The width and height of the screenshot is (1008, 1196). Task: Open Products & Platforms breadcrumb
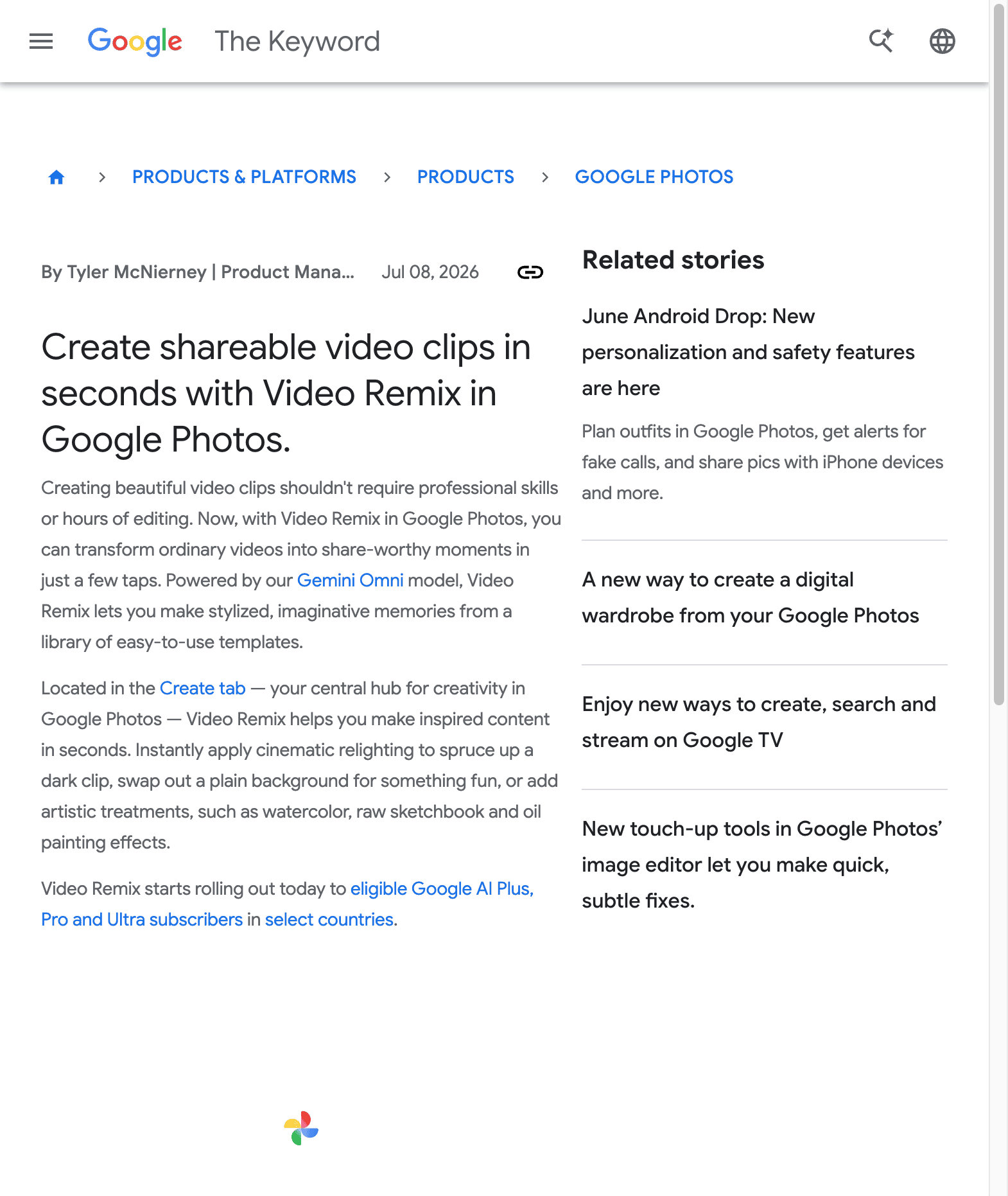tap(244, 177)
